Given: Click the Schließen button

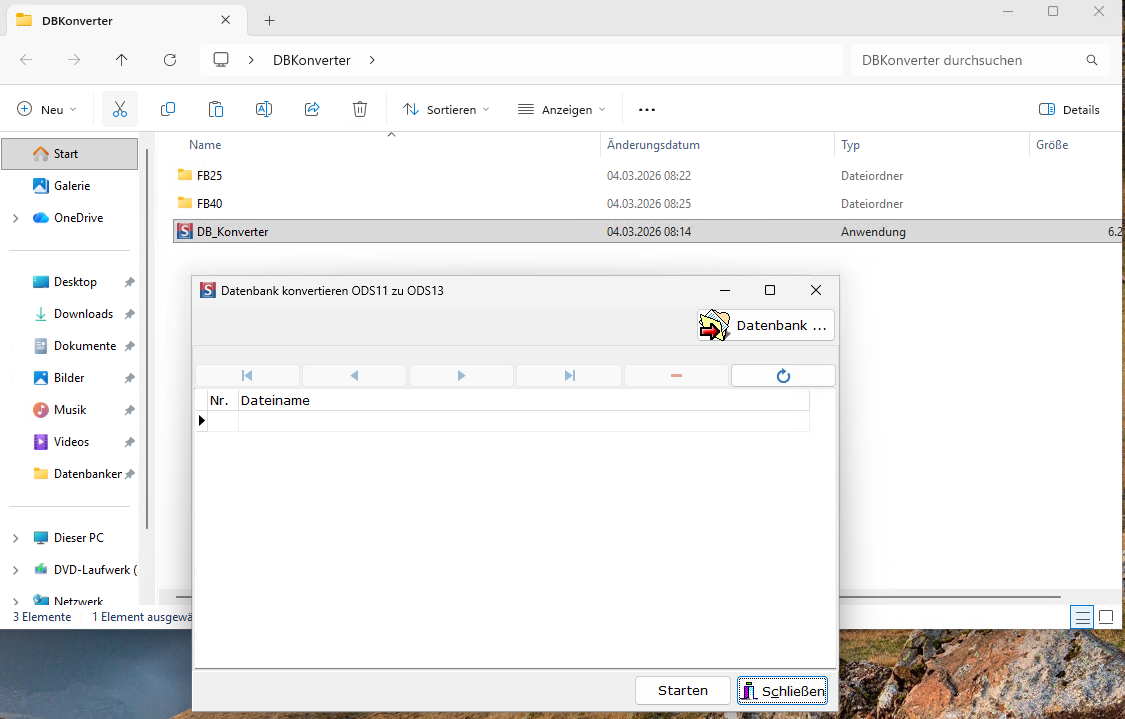Looking at the screenshot, I should point(782,691).
